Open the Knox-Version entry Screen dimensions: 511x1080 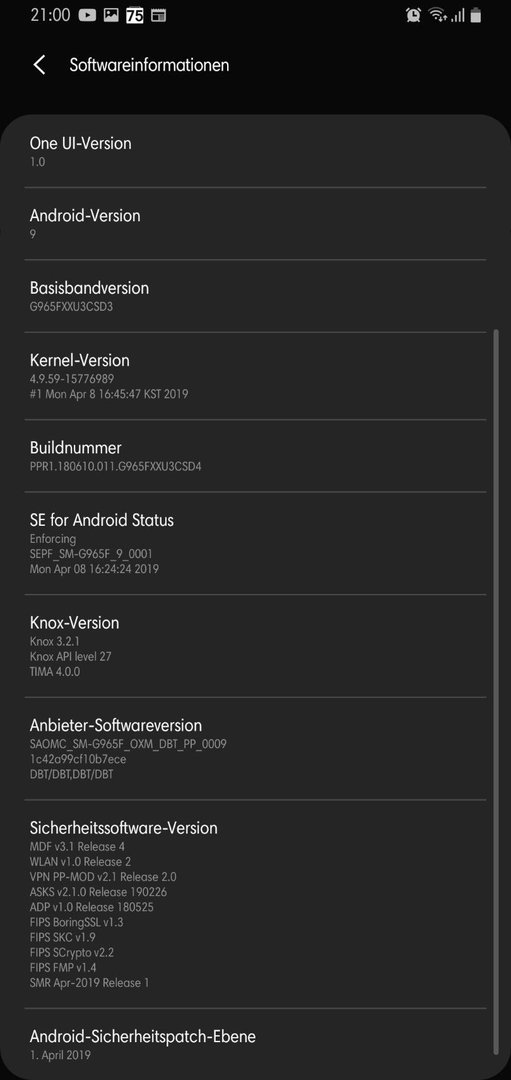[x=256, y=645]
